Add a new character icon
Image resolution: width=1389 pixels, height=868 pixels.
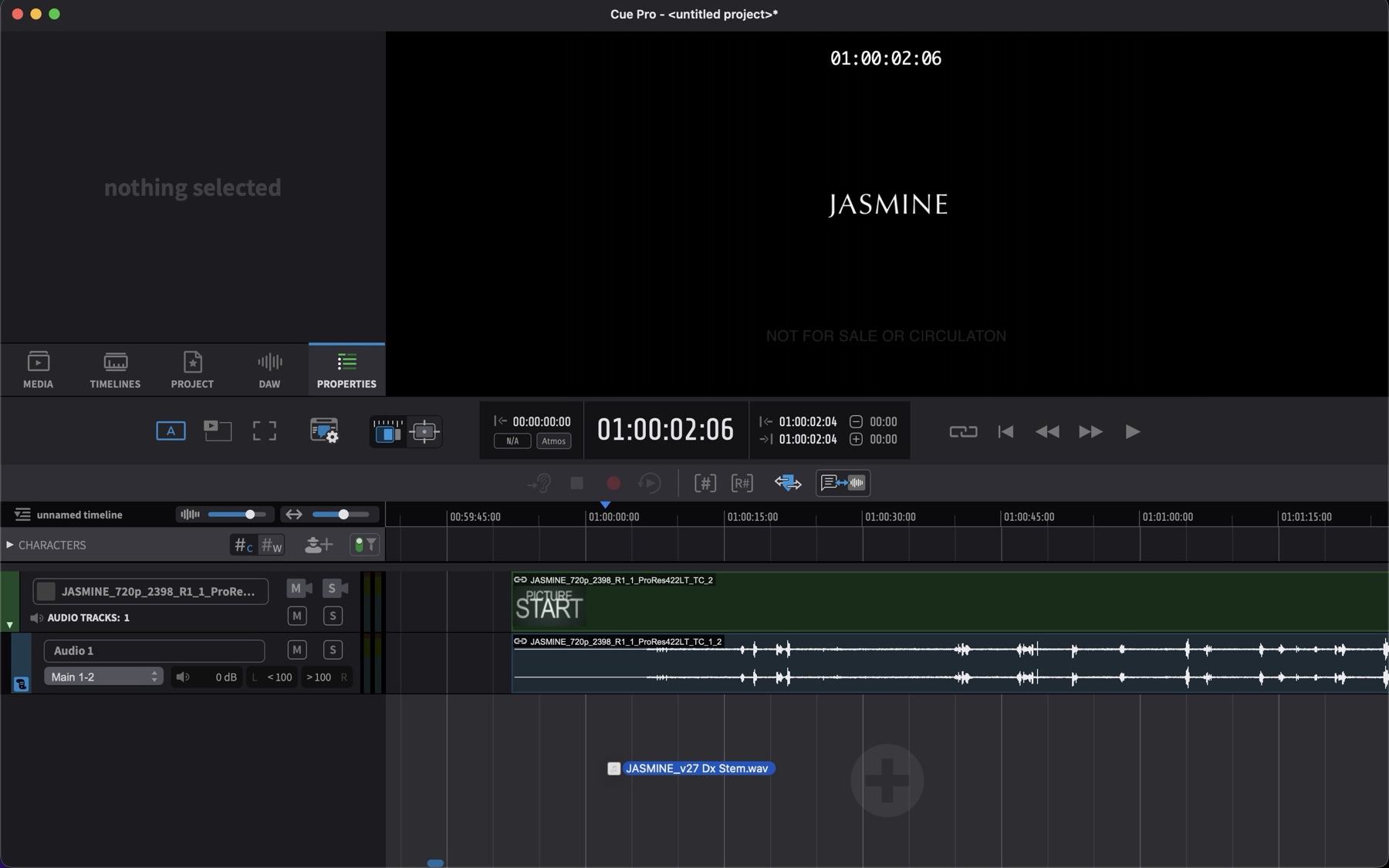coord(318,545)
